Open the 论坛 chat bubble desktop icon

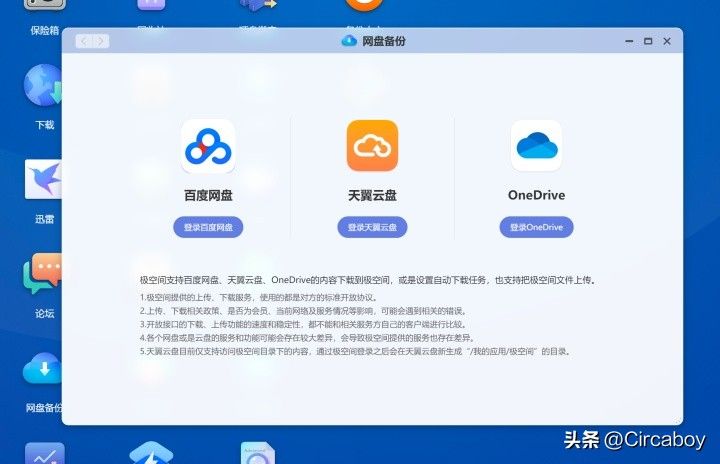pyautogui.click(x=42, y=273)
